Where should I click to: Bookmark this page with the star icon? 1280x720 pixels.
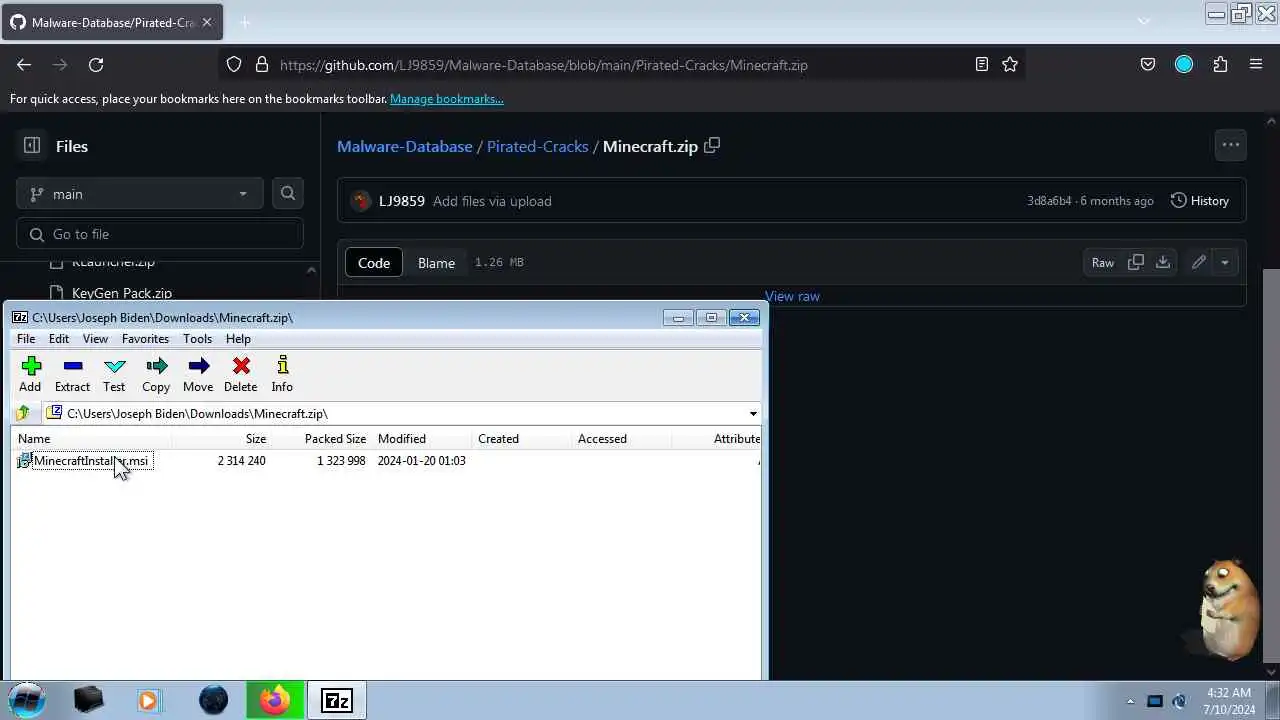1010,65
